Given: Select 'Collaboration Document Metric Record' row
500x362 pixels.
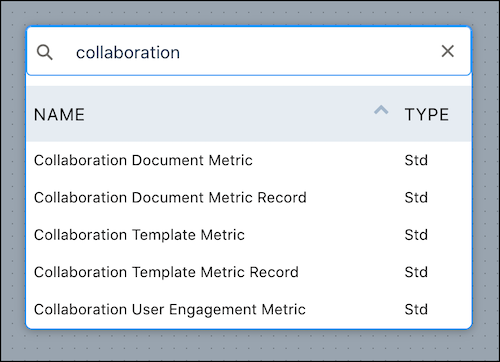Looking at the screenshot, I should [249, 198].
